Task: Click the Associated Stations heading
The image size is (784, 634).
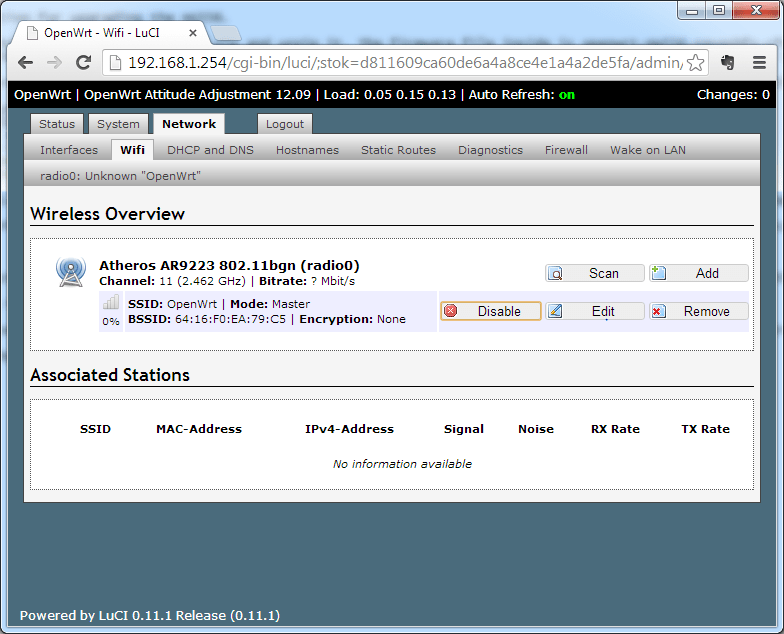Action: click(110, 375)
